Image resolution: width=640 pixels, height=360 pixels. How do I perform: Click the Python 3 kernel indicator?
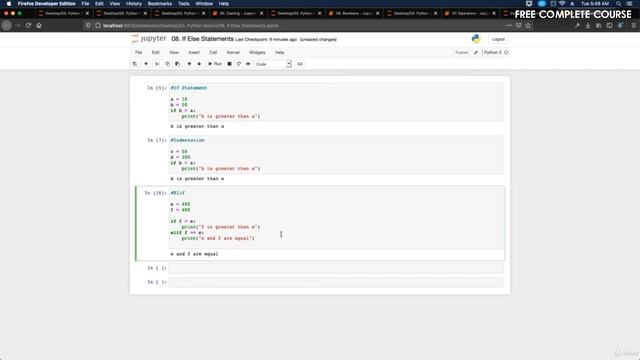click(x=492, y=53)
